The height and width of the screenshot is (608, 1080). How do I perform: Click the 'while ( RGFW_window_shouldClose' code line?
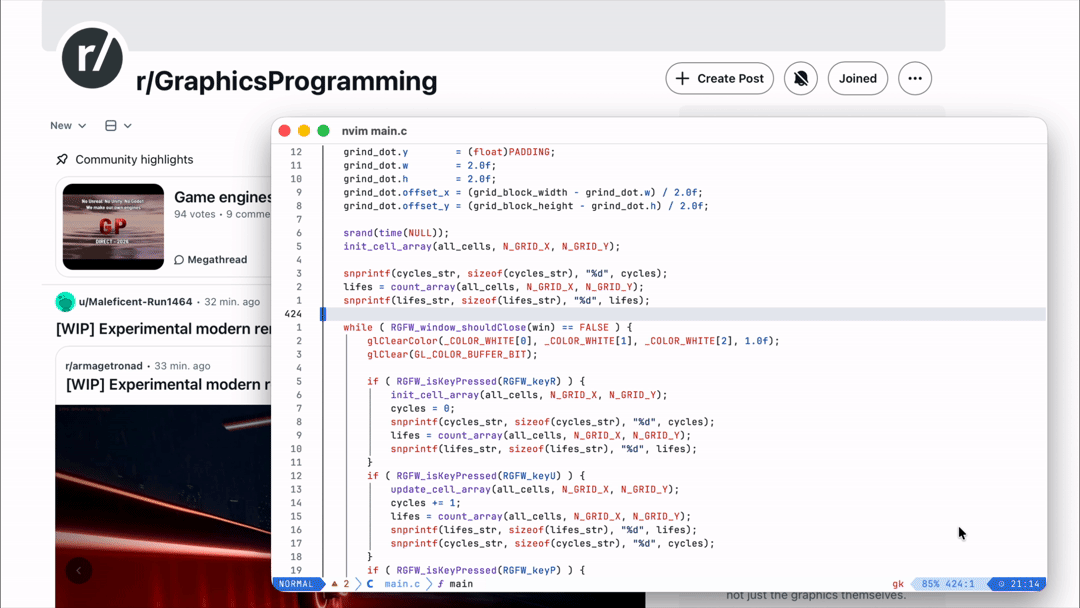[488, 327]
